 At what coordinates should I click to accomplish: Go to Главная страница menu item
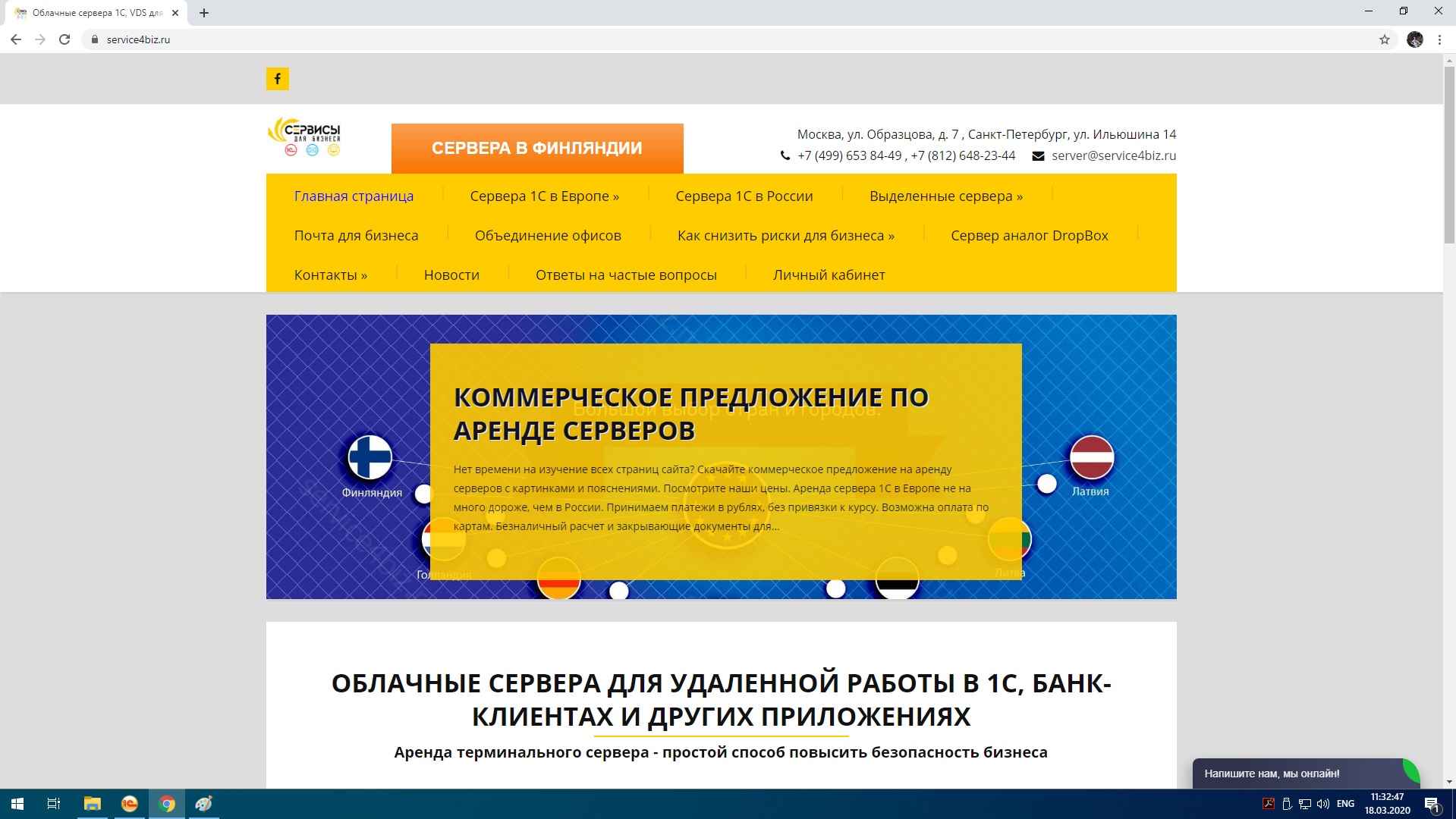pos(354,196)
